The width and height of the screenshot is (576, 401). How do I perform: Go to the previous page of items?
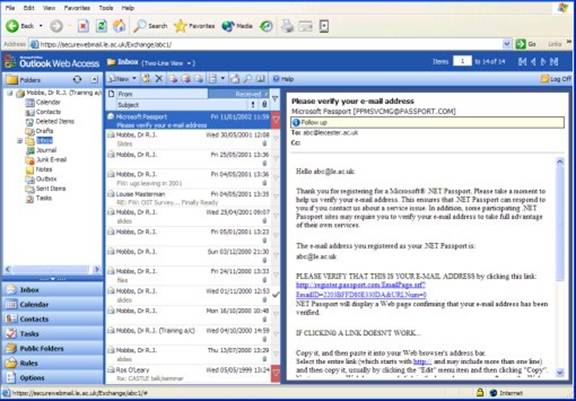pyautogui.click(x=533, y=62)
